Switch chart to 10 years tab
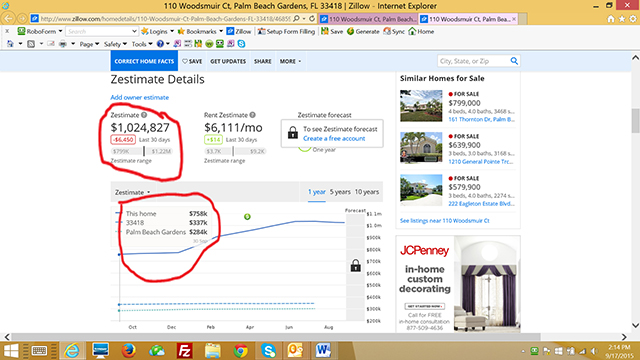This screenshot has height=360, width=640. pos(367,192)
